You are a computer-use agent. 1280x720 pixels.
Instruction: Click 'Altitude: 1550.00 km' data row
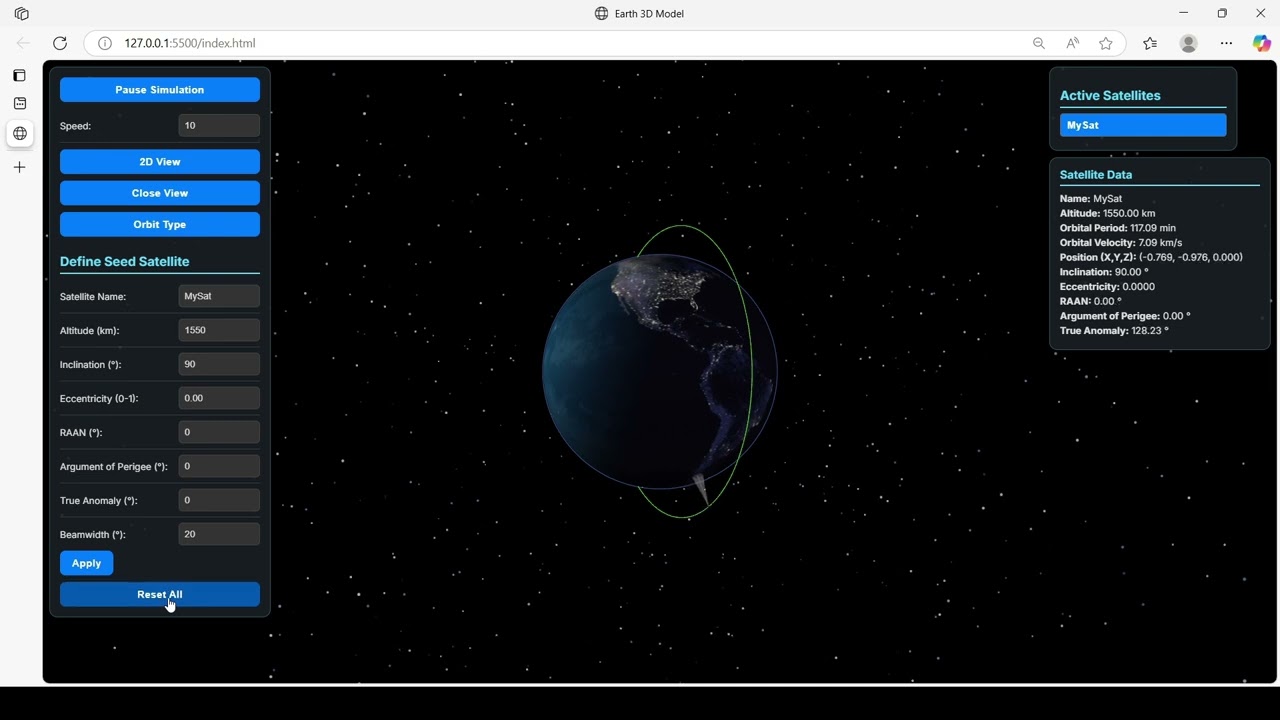(1108, 213)
